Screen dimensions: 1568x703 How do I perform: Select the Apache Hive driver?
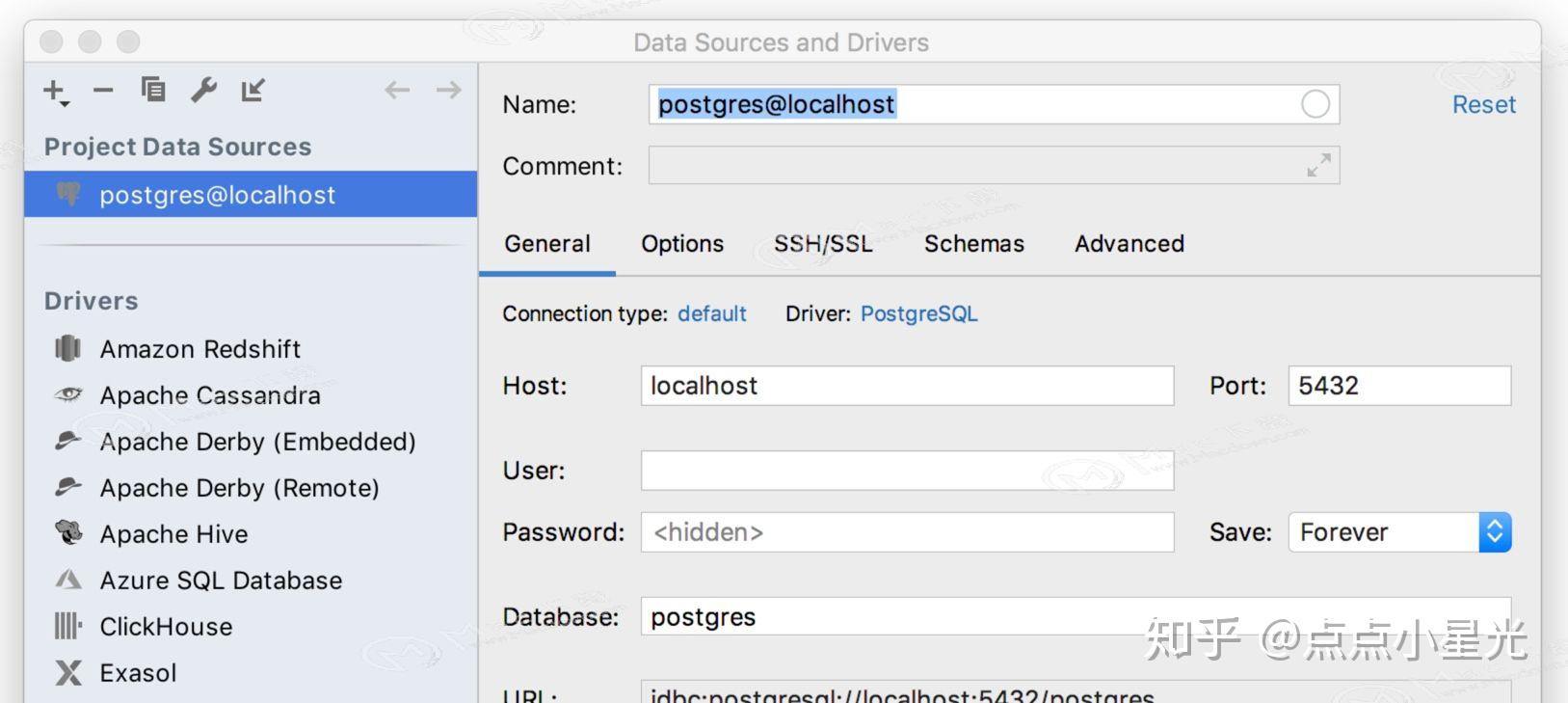tap(173, 534)
